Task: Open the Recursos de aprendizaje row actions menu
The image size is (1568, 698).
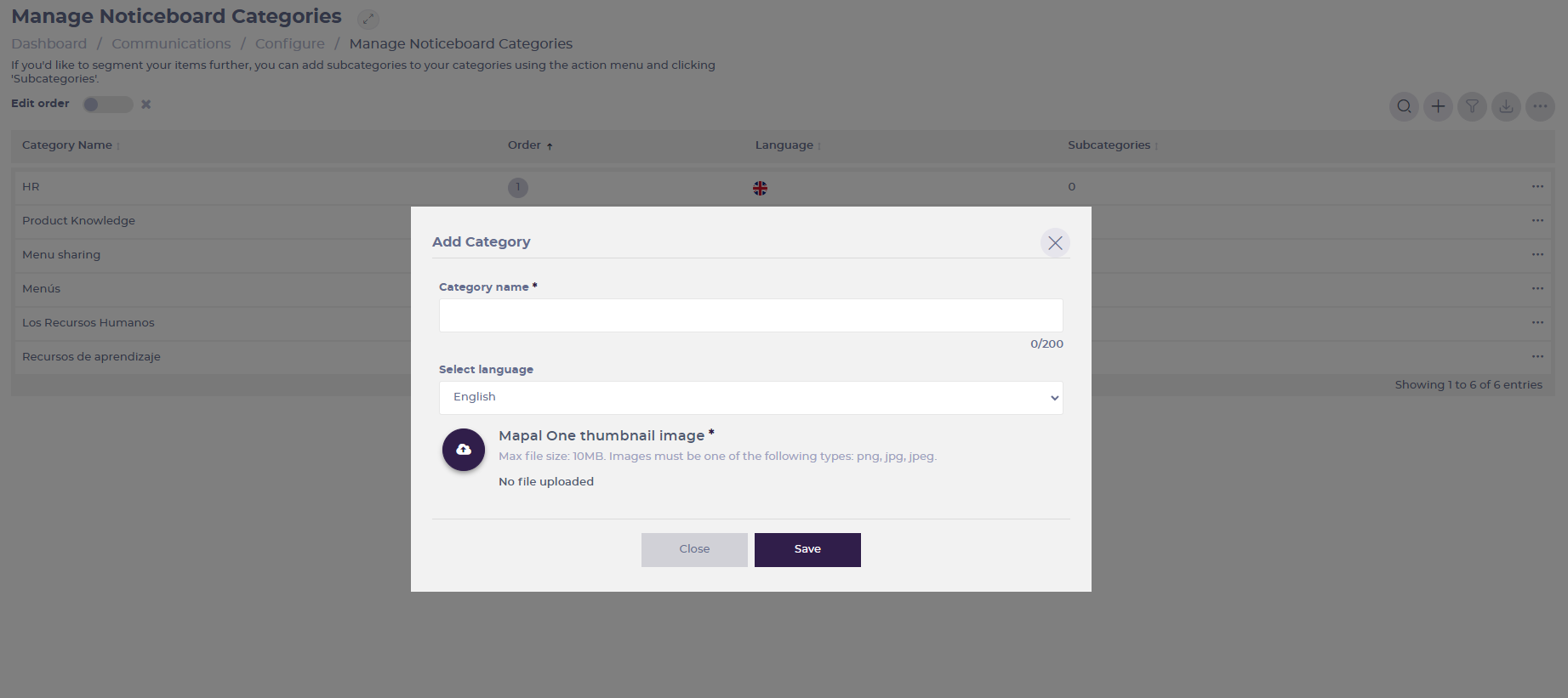Action: coord(1537,356)
